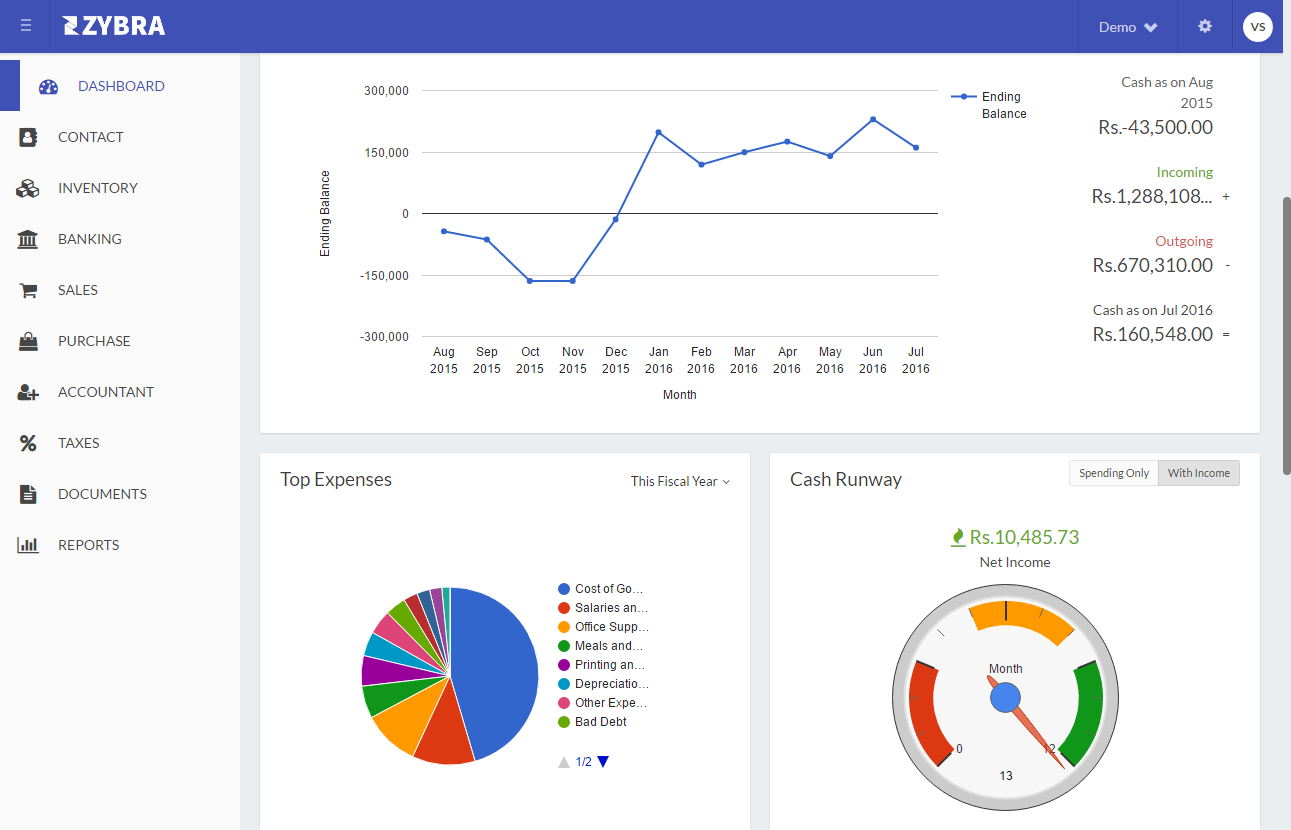
Task: Click the legend previous page up arrow
Action: tap(564, 762)
